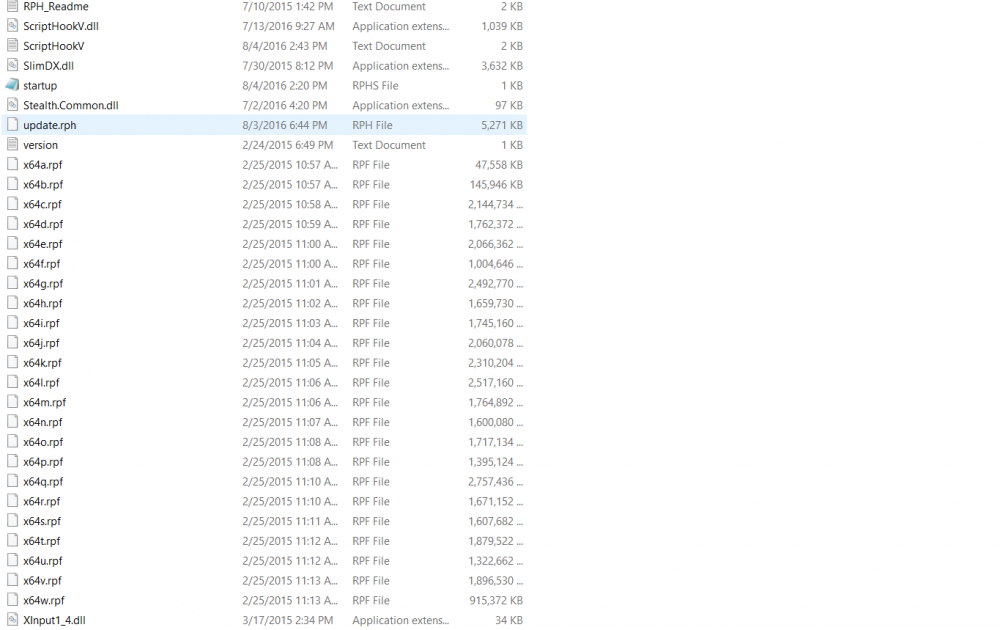1000x630 pixels.
Task: Click the x64a.rpf file icon
Action: pos(12,164)
